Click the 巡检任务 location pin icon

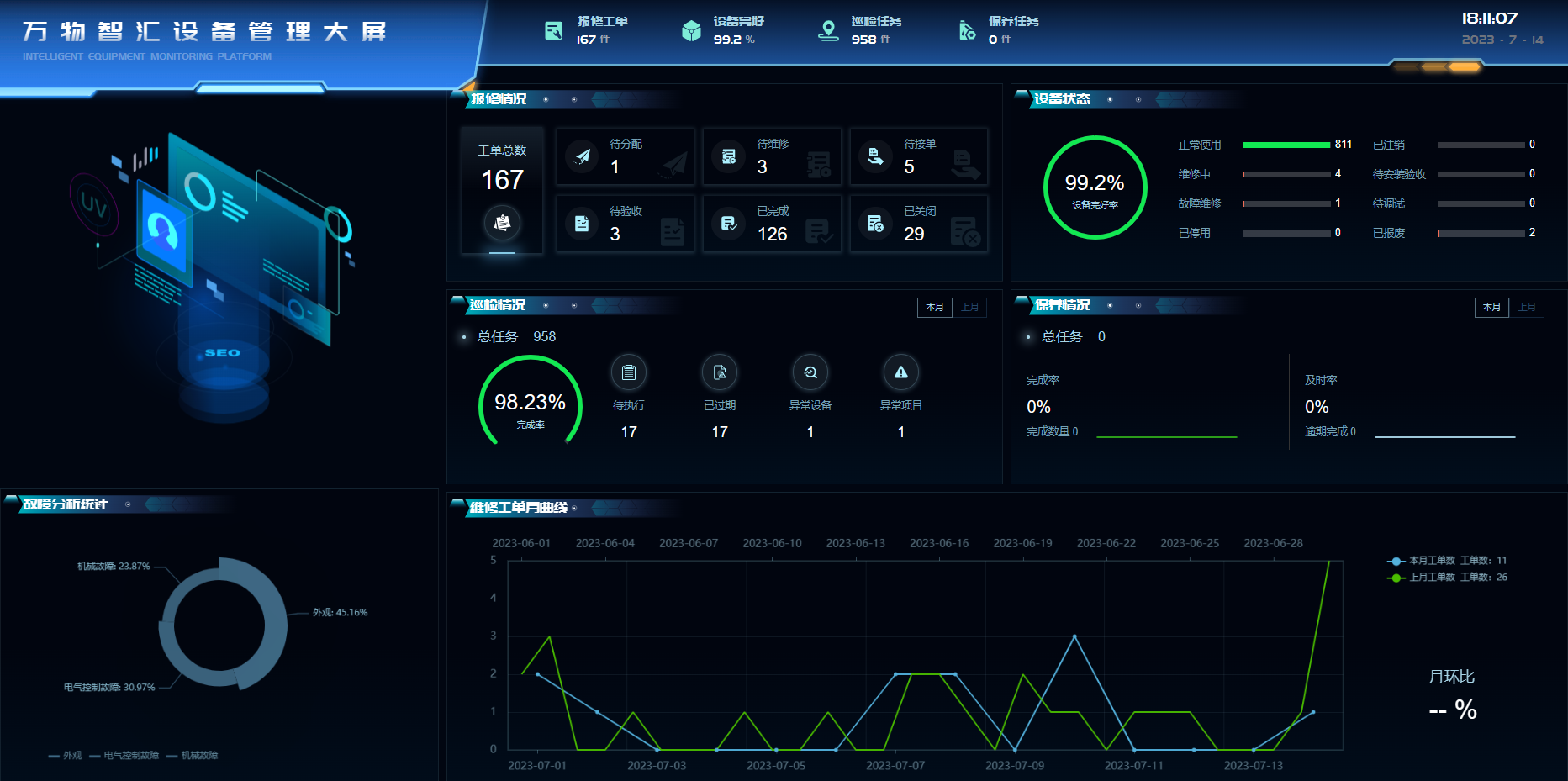tap(828, 31)
